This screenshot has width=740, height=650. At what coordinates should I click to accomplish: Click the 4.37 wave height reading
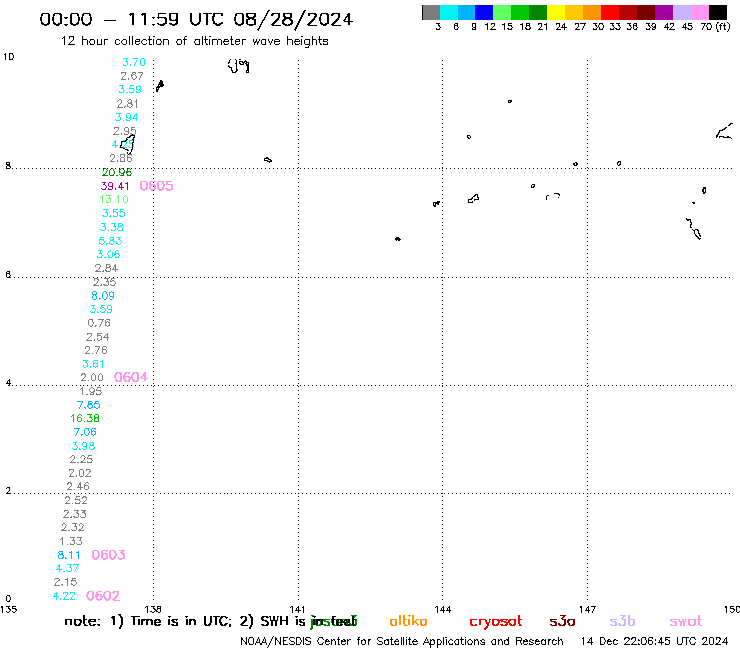click(67, 568)
